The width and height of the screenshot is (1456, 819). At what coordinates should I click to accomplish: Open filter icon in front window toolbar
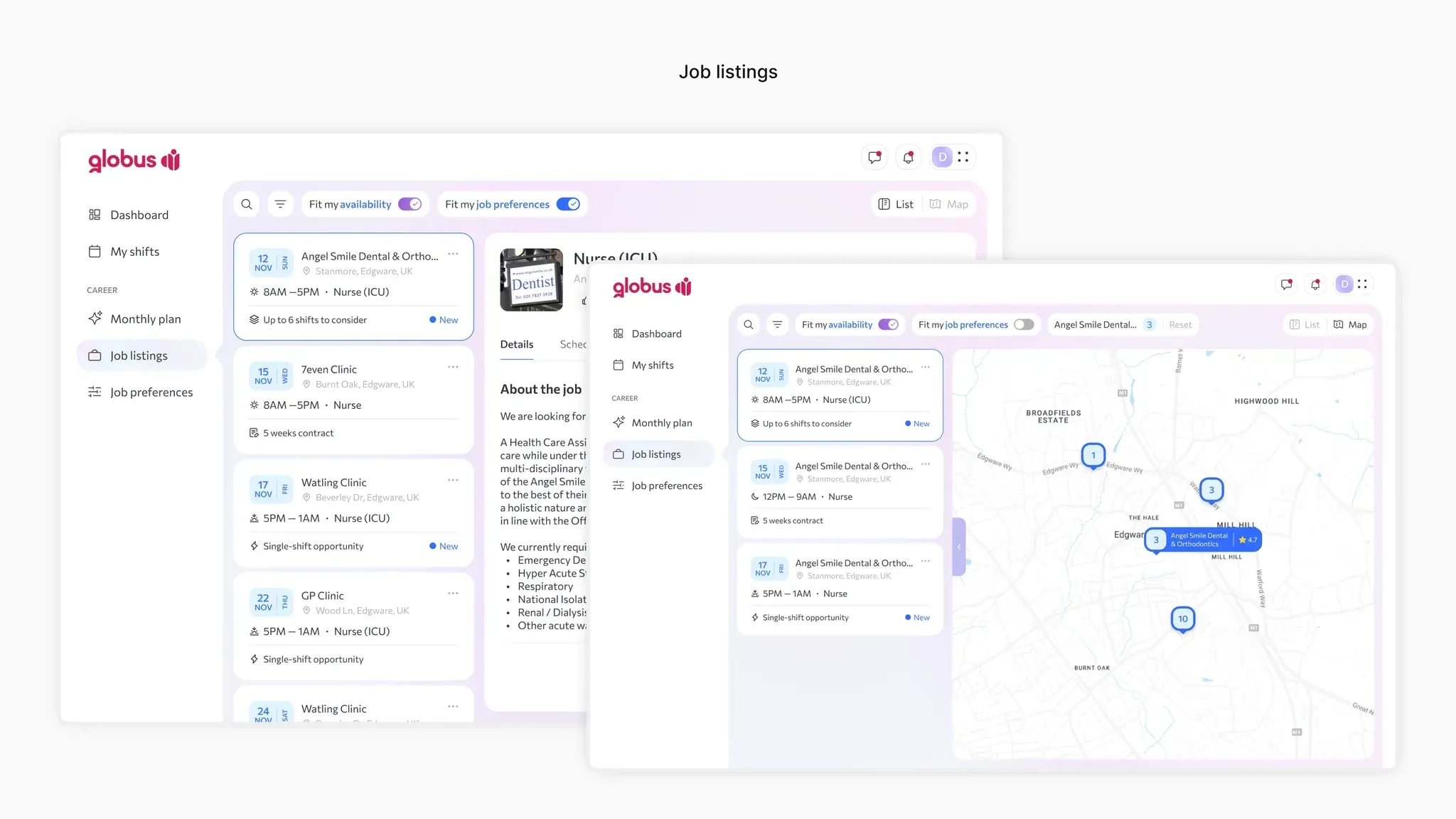tap(777, 325)
